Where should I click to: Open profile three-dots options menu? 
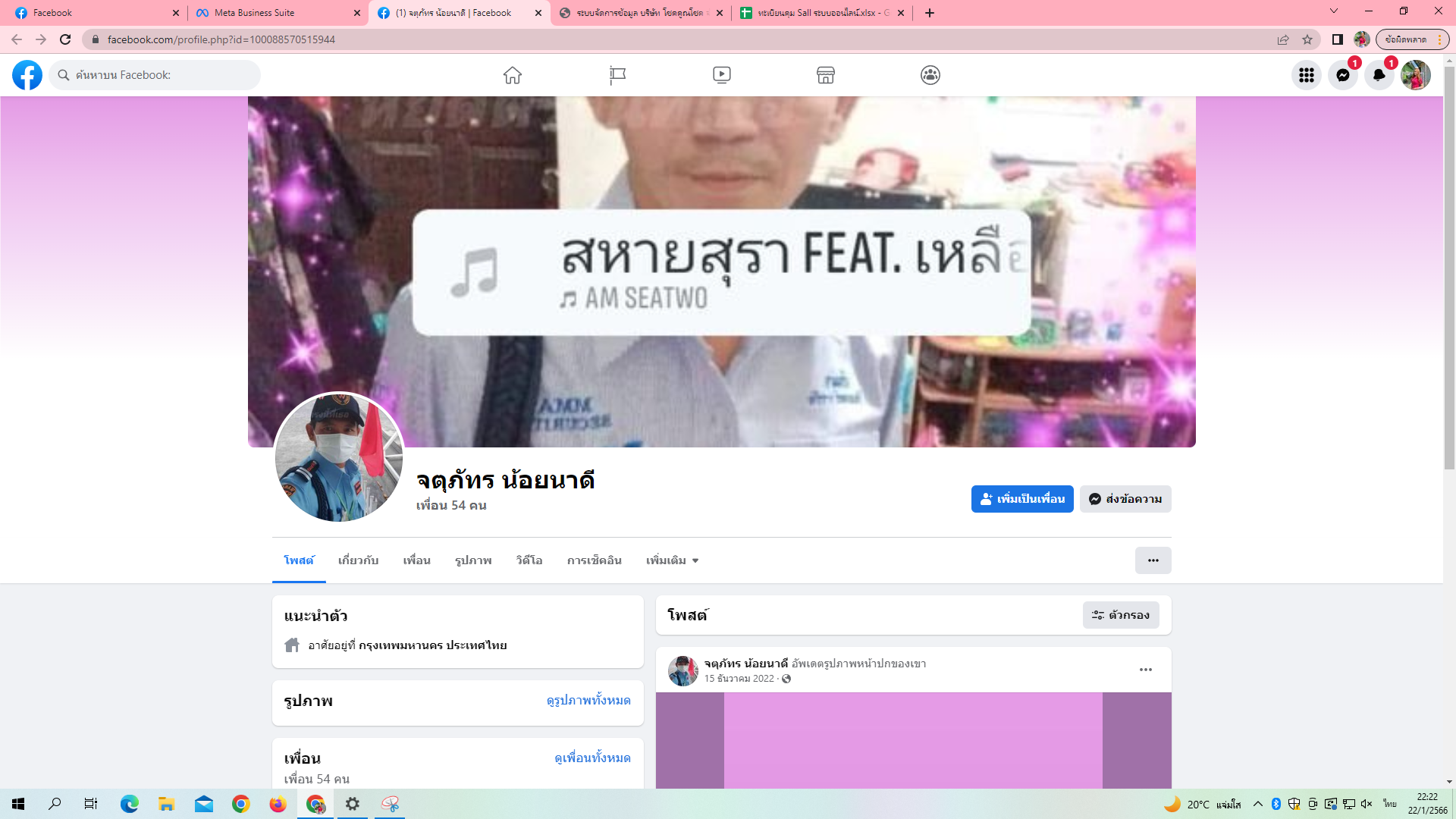click(x=1153, y=560)
